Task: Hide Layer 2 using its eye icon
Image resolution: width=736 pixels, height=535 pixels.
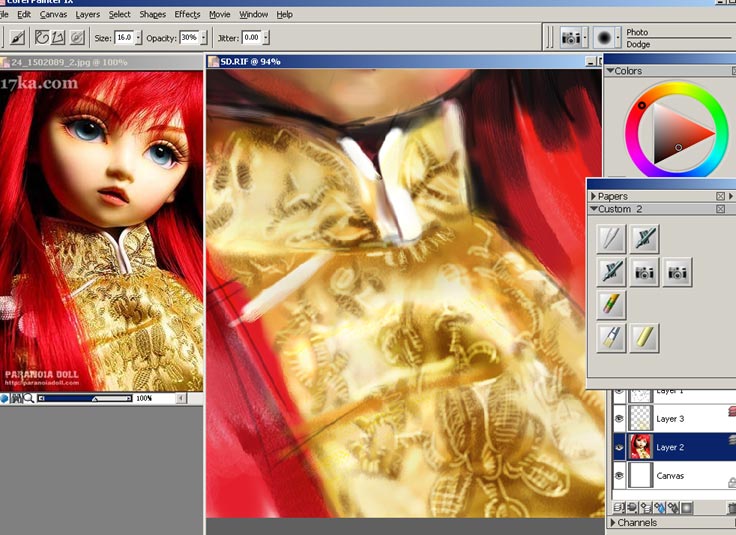Action: pyautogui.click(x=619, y=447)
